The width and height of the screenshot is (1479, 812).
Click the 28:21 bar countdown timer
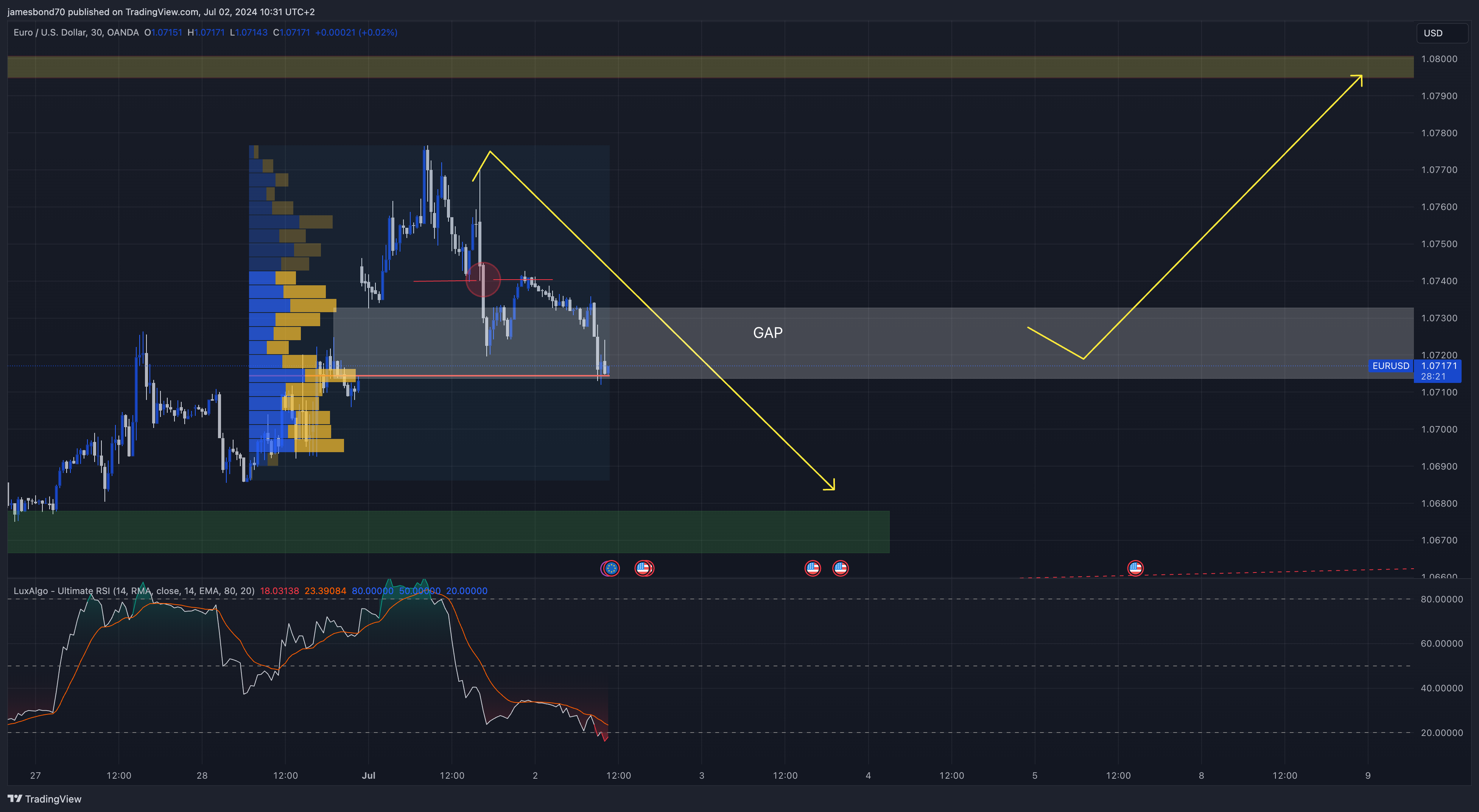coord(1433,376)
